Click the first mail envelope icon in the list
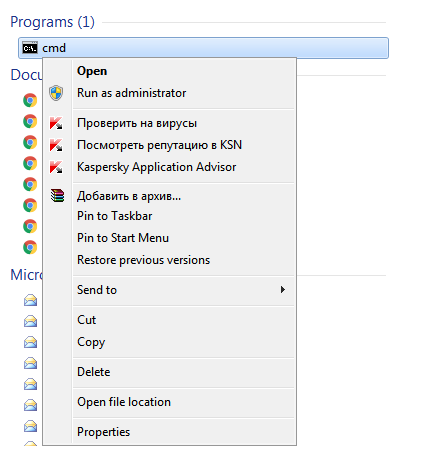This screenshot has width=429, height=454. point(30,300)
